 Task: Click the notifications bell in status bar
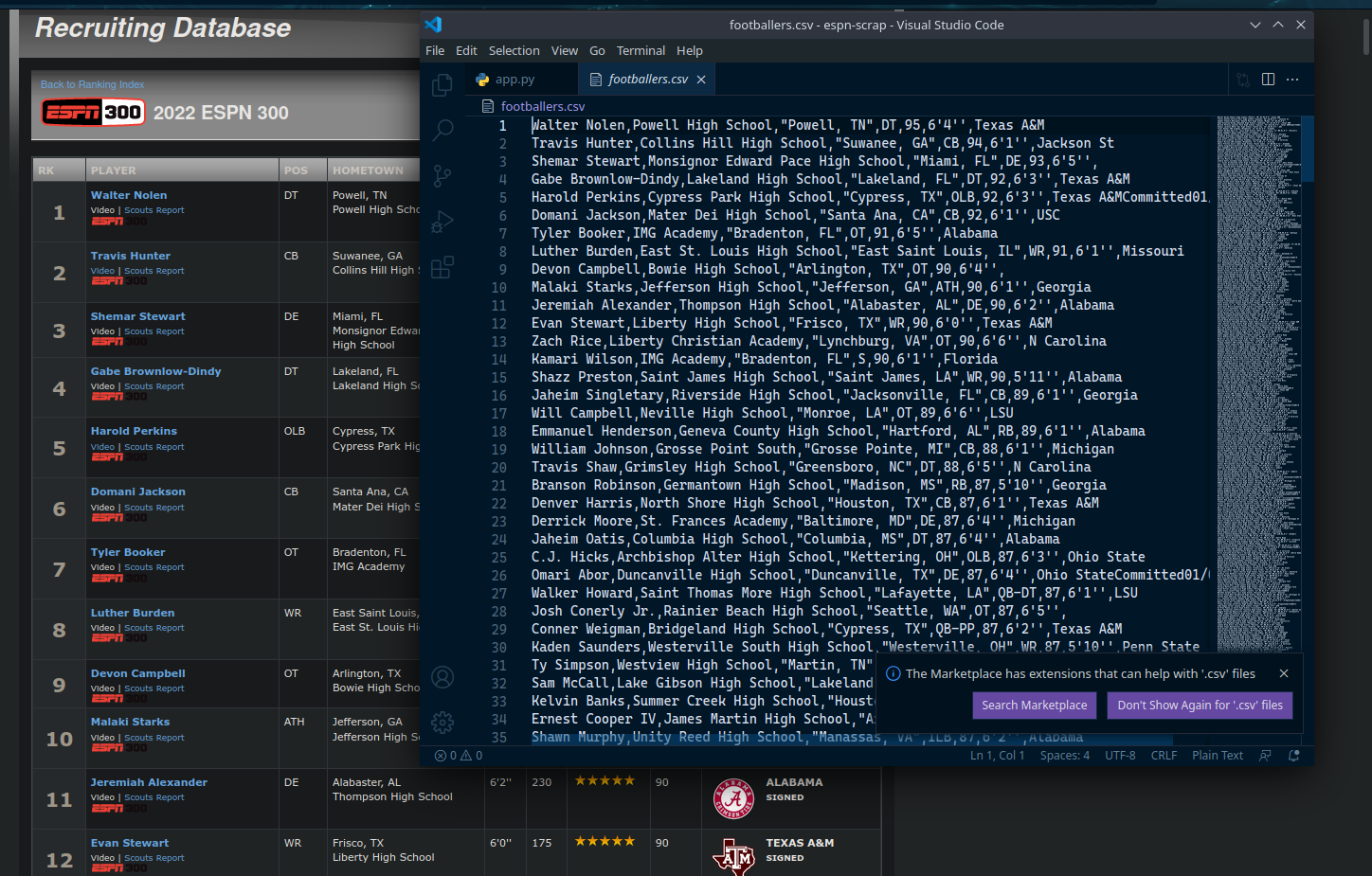pyautogui.click(x=1293, y=756)
